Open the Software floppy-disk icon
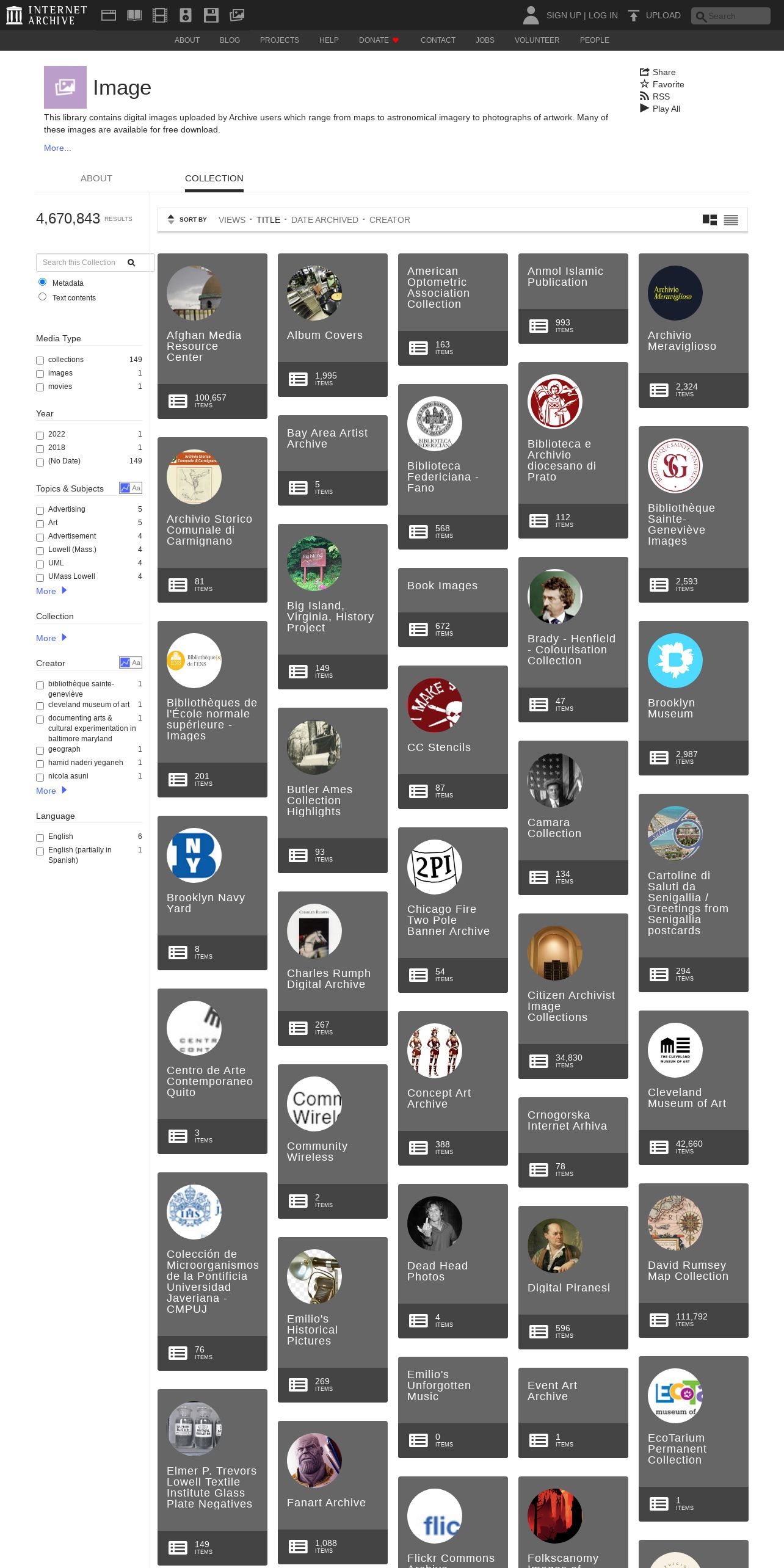Image resolution: width=784 pixels, height=1568 pixels. click(x=211, y=15)
